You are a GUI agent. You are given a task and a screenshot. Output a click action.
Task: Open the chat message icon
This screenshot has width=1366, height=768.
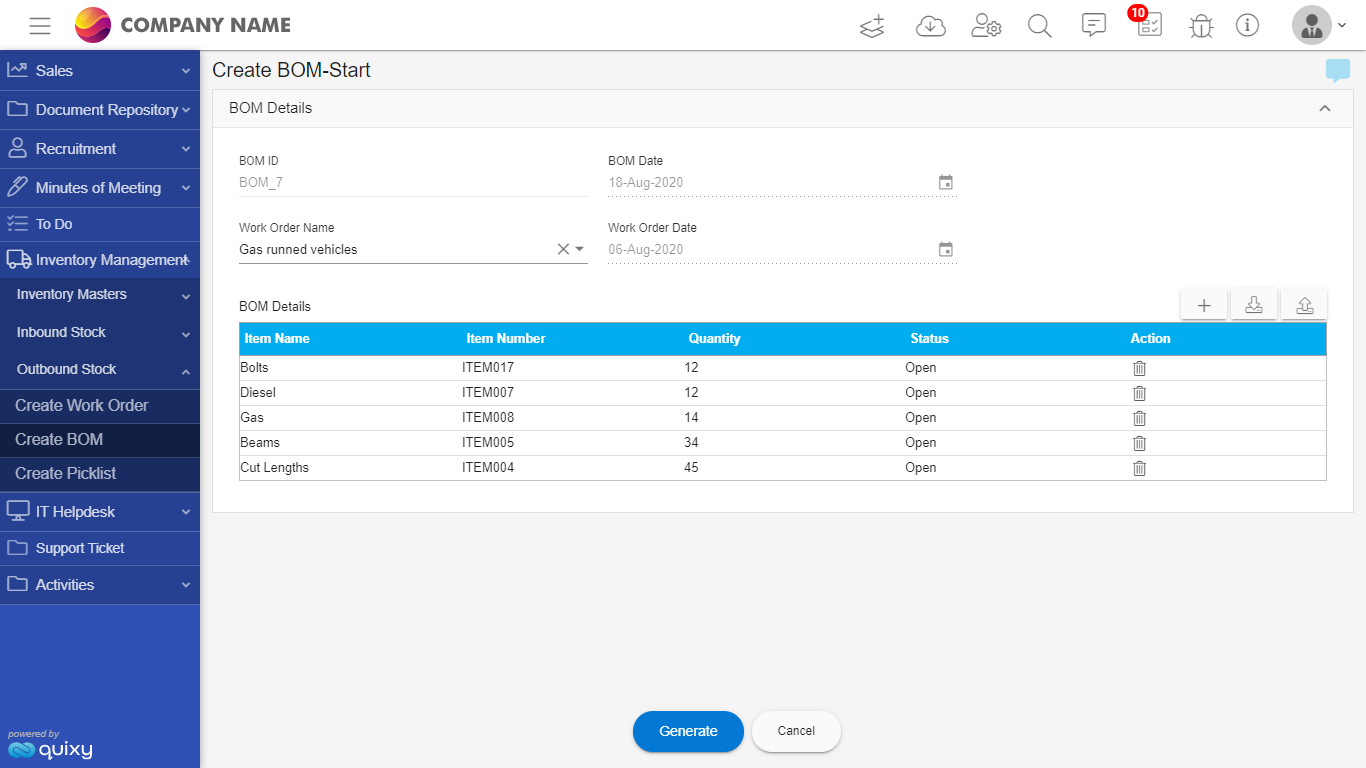click(1093, 25)
